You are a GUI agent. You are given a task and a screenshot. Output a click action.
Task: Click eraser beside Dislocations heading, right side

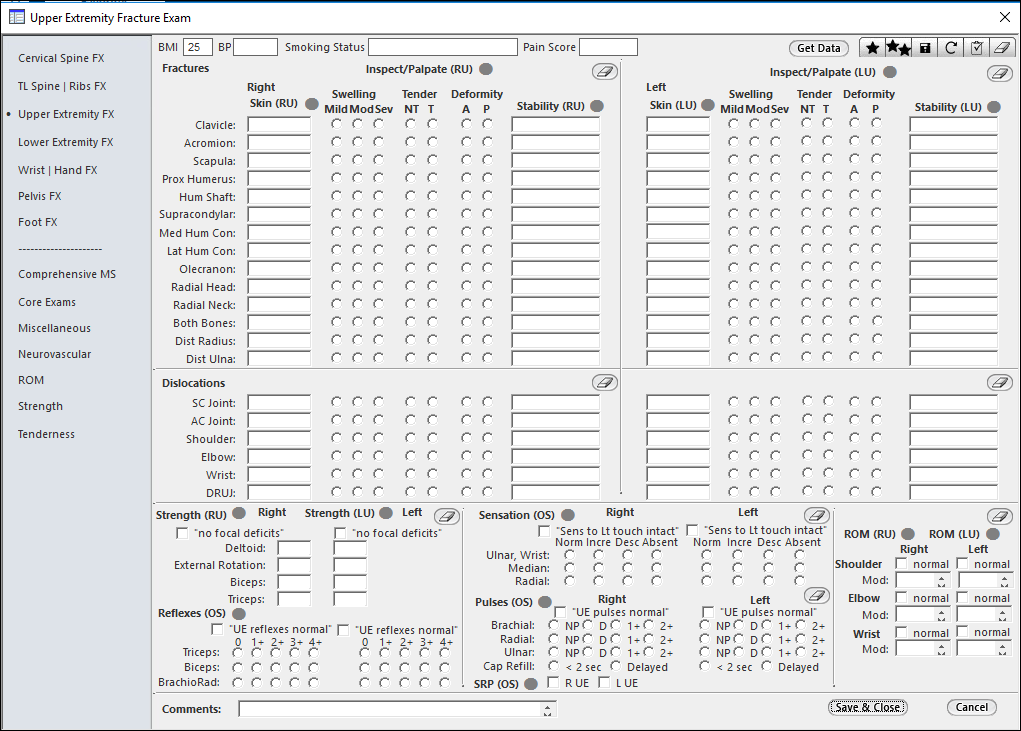(x=605, y=382)
